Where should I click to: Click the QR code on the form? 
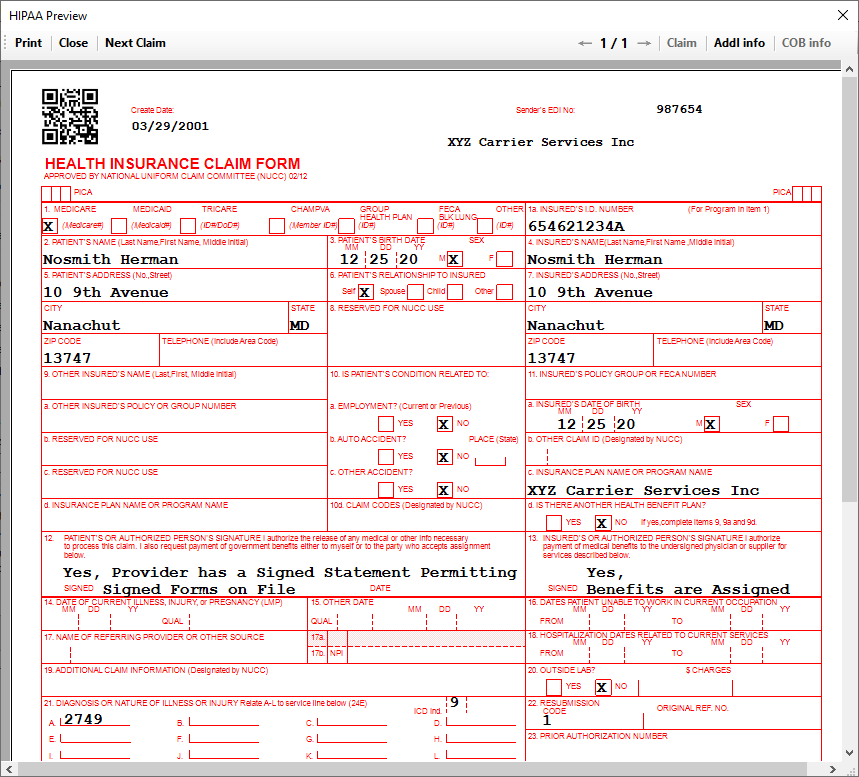(x=70, y=117)
